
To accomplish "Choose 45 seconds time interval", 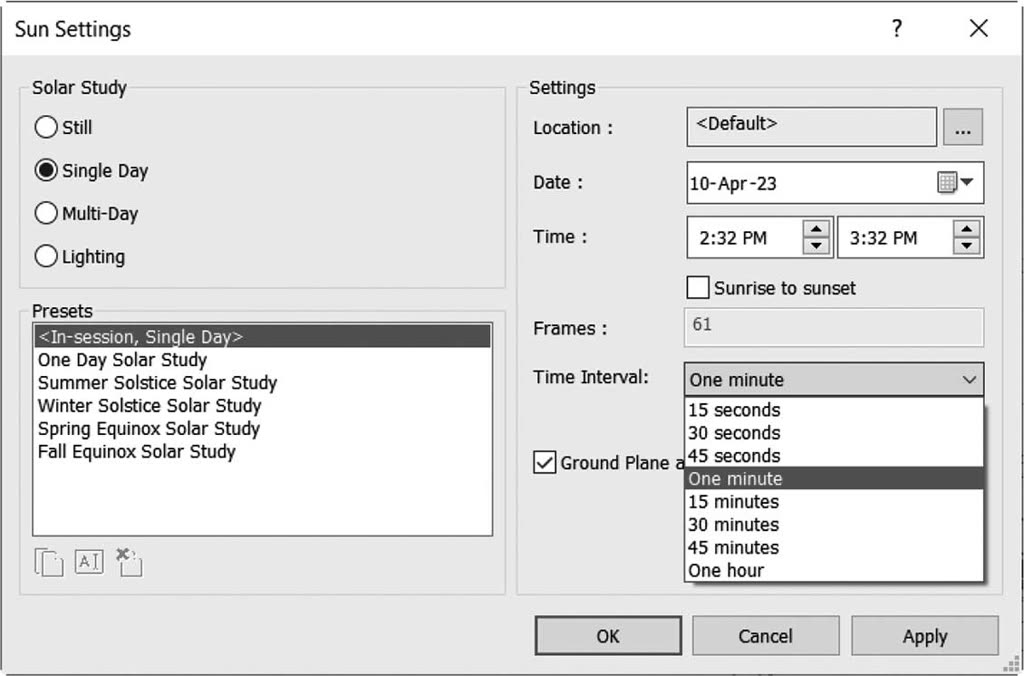I will tap(834, 456).
